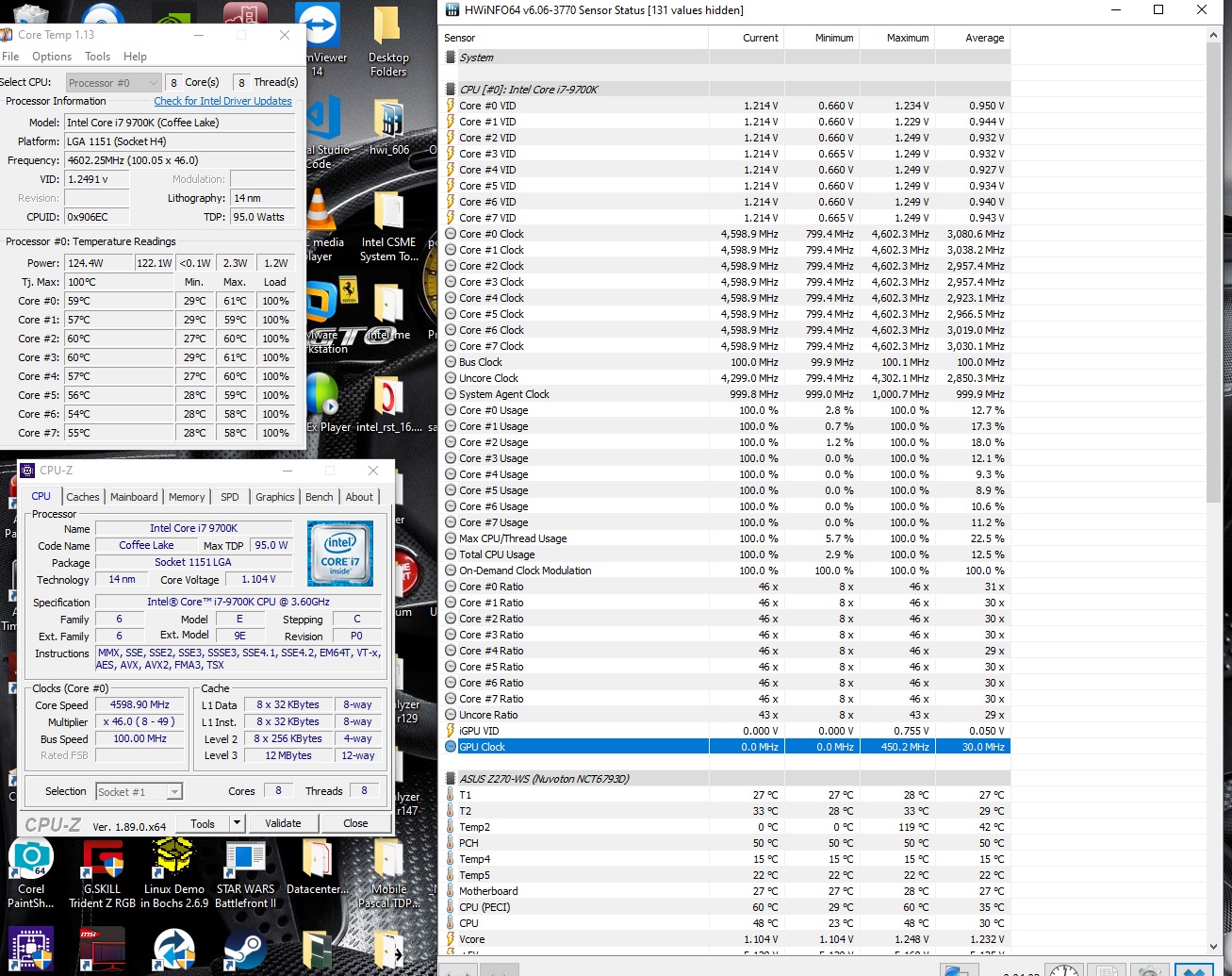1232x976 pixels.
Task: Select the highlighted GPU Clock row
Action: tap(726, 747)
